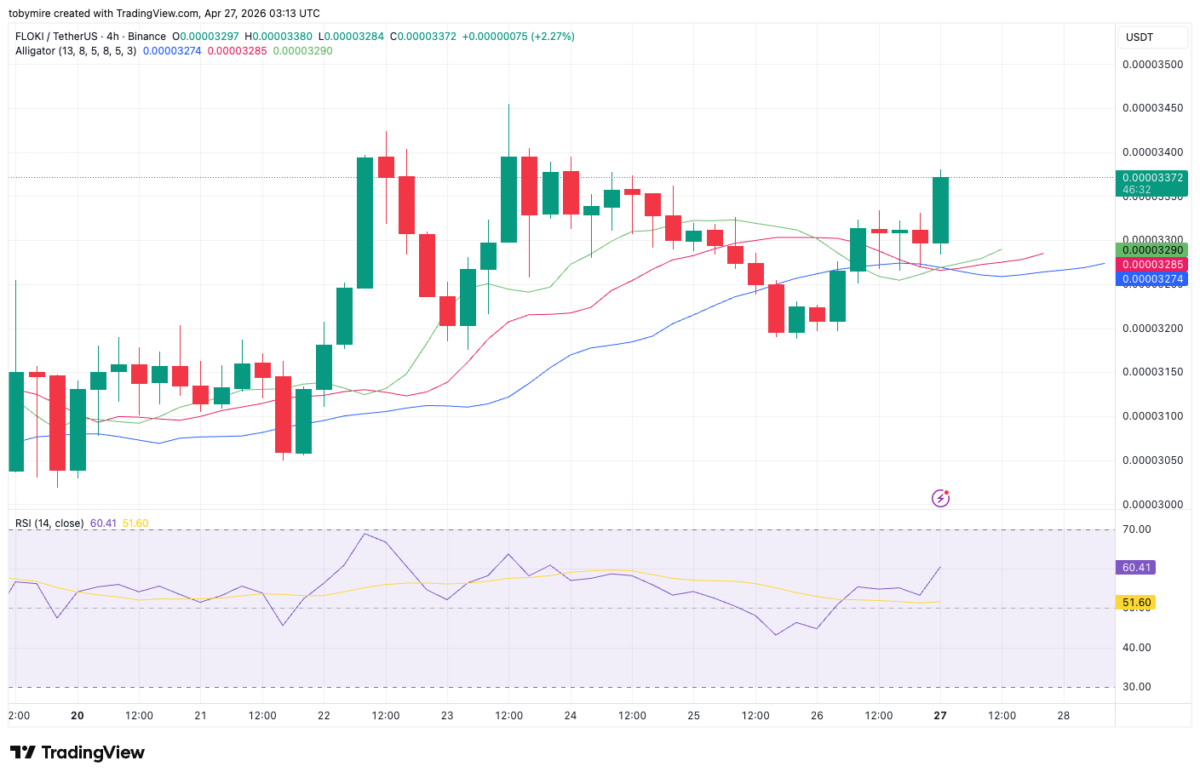Click the green Alligator lips price tag 0.00003290

[1151, 248]
